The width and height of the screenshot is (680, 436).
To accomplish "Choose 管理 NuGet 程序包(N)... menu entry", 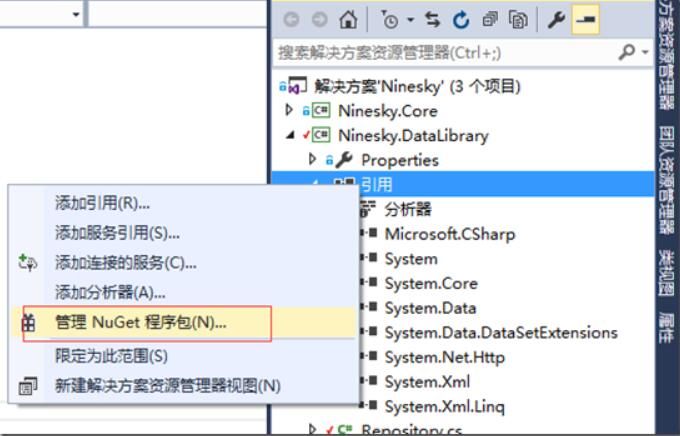I will click(183, 323).
